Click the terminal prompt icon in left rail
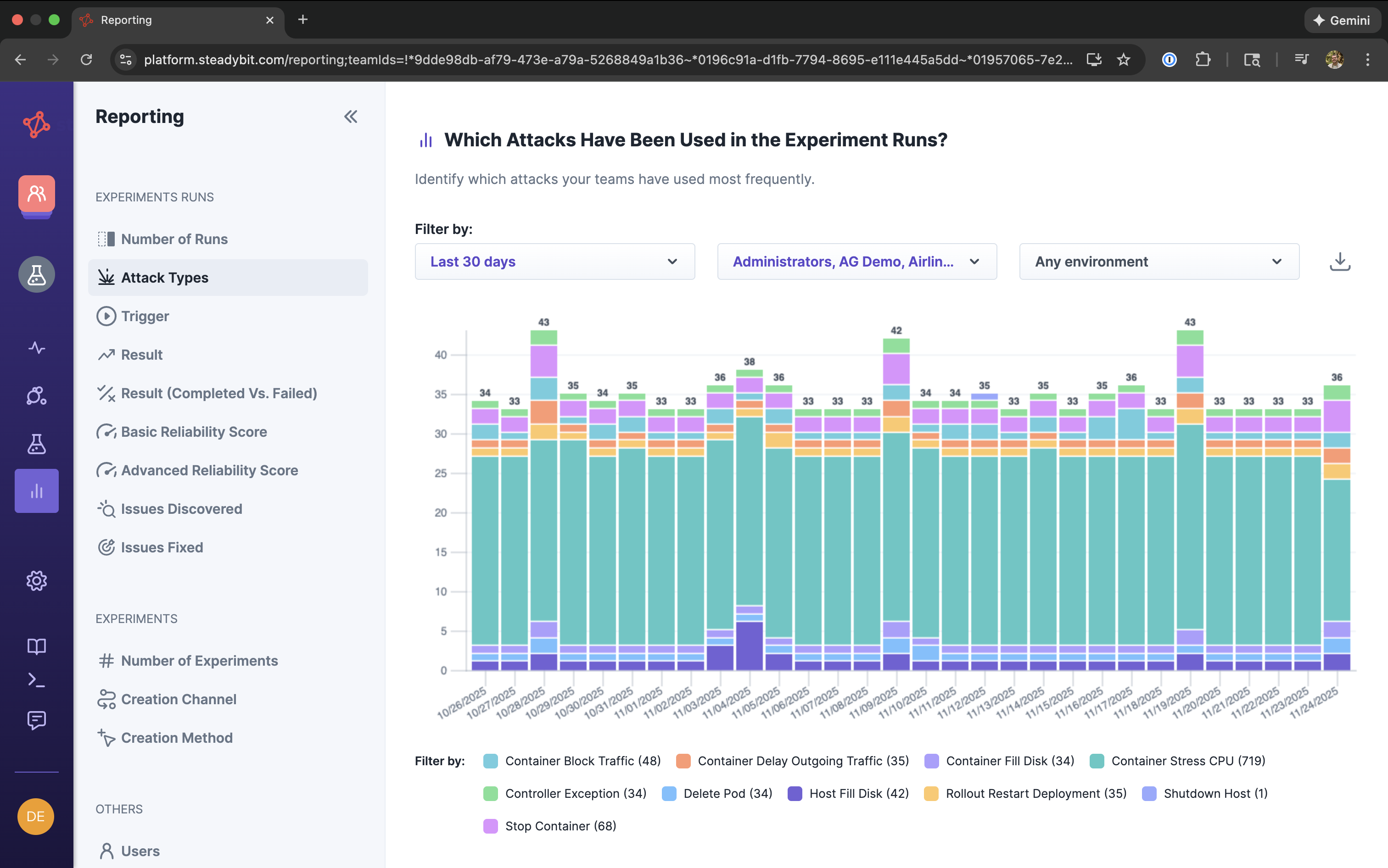The image size is (1388, 868). point(36,681)
